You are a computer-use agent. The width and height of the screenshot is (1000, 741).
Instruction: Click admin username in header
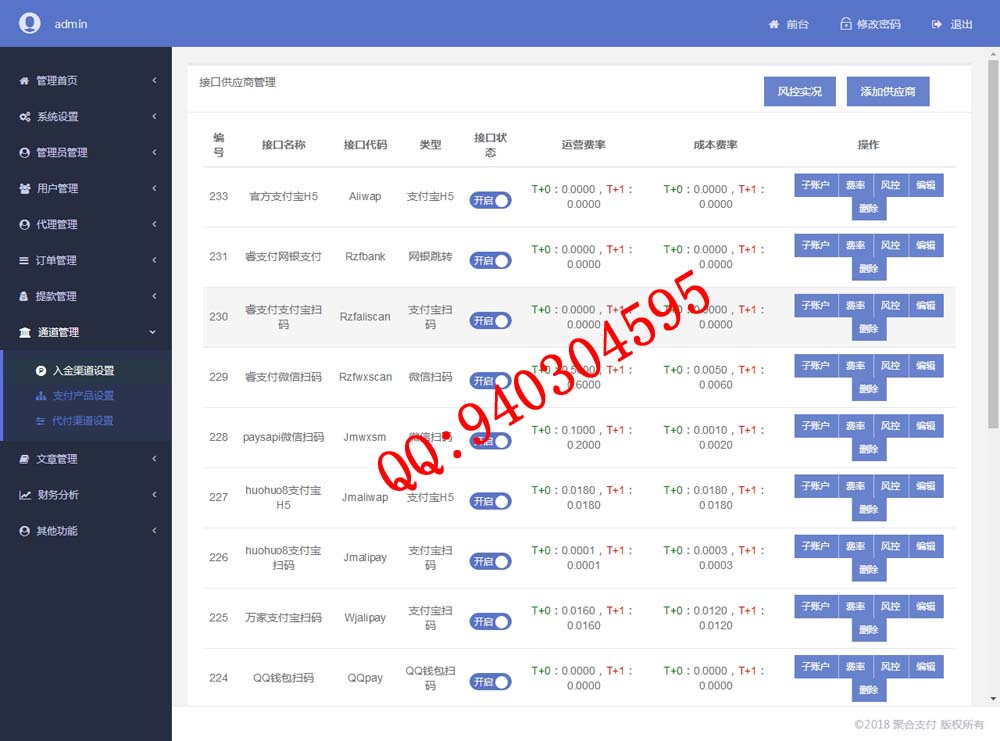pyautogui.click(x=71, y=24)
